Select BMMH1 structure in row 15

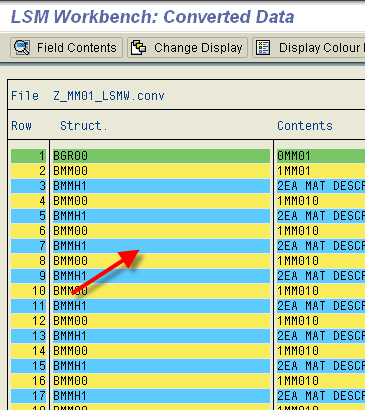(x=161, y=366)
